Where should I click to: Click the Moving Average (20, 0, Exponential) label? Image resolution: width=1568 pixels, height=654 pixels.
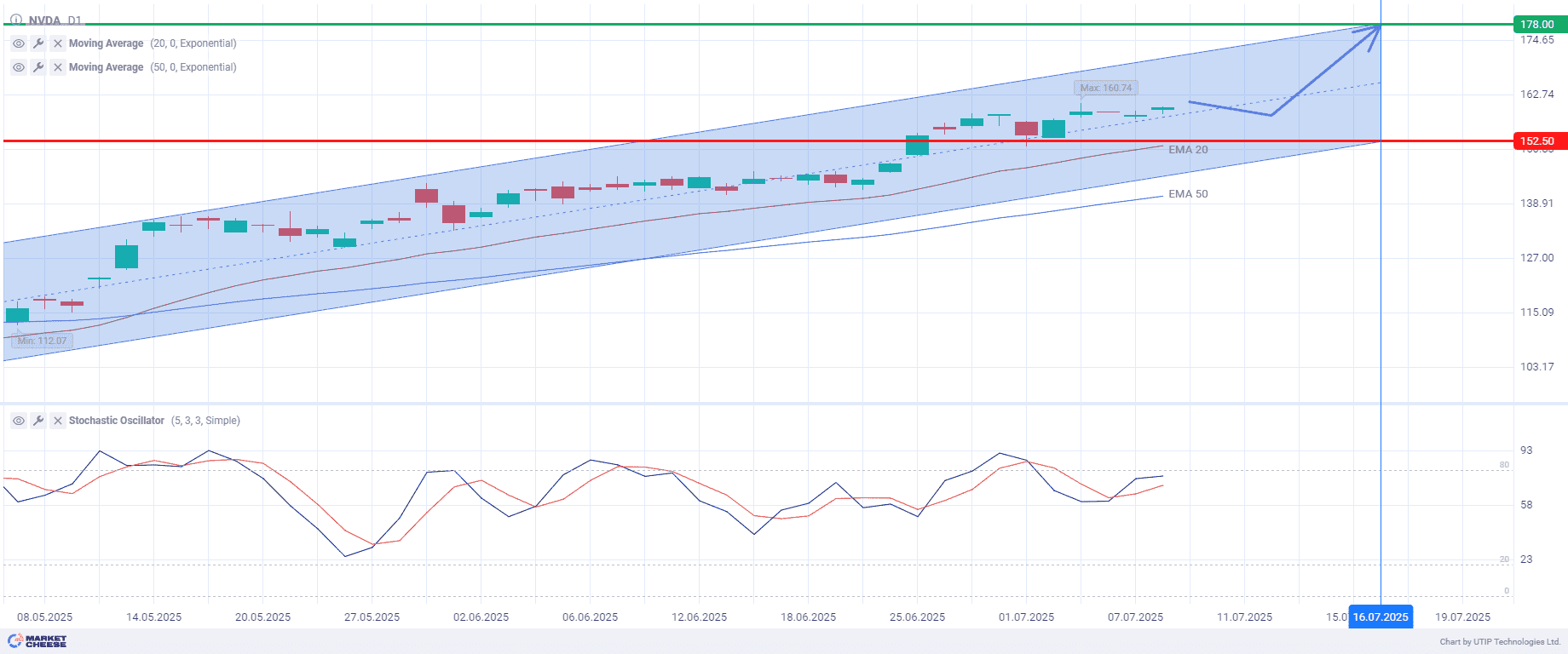click(x=153, y=43)
